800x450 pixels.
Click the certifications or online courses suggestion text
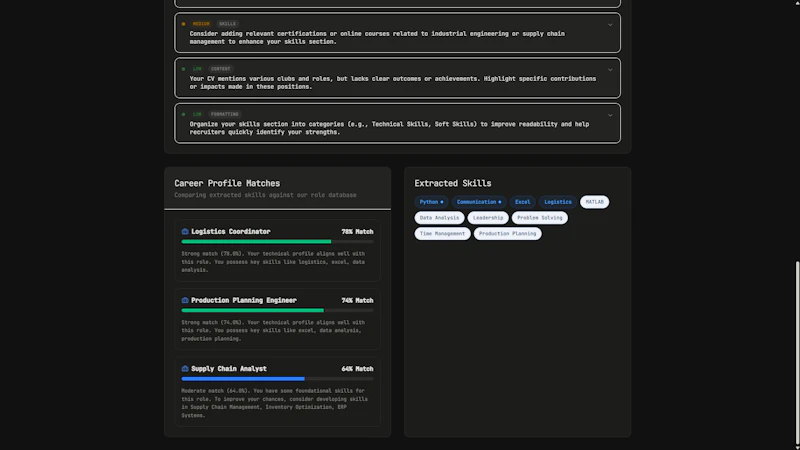pos(377,38)
